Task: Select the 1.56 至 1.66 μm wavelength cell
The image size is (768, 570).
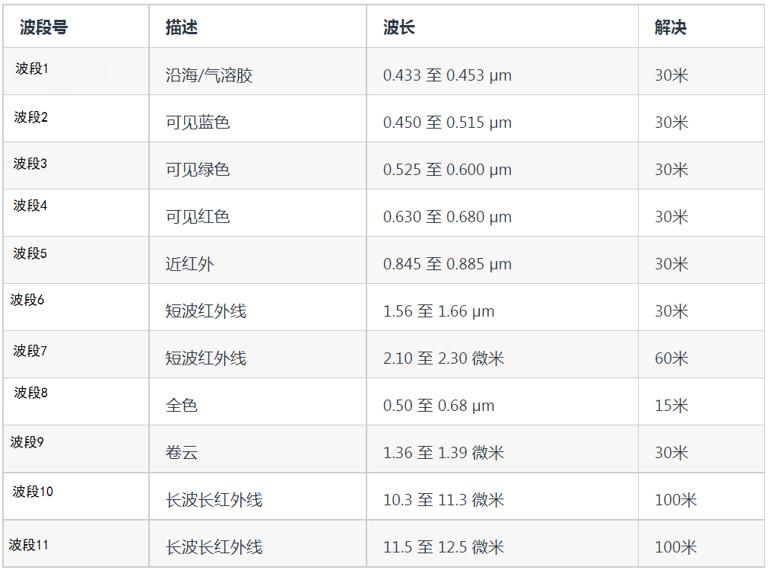Action: (438, 311)
